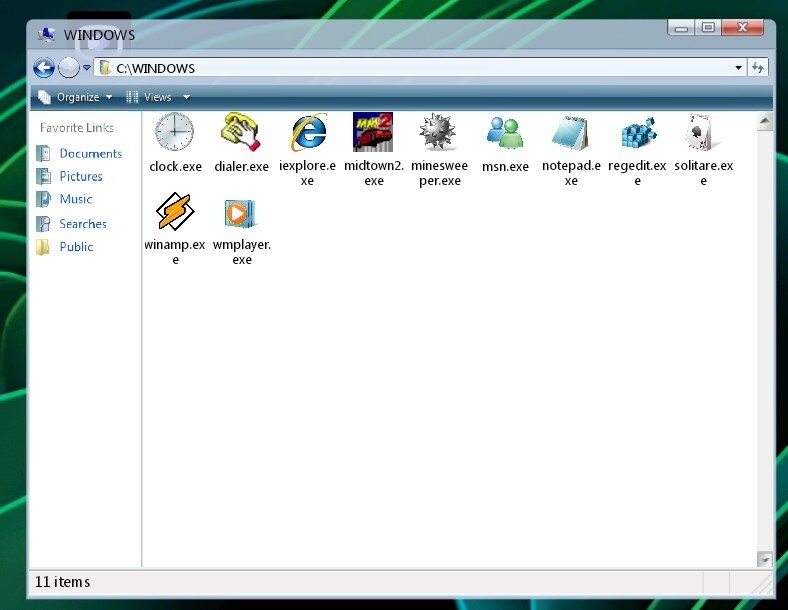Screen dimensions: 788x610
Task: Minimize the WINDOWS window
Action: tap(681, 28)
